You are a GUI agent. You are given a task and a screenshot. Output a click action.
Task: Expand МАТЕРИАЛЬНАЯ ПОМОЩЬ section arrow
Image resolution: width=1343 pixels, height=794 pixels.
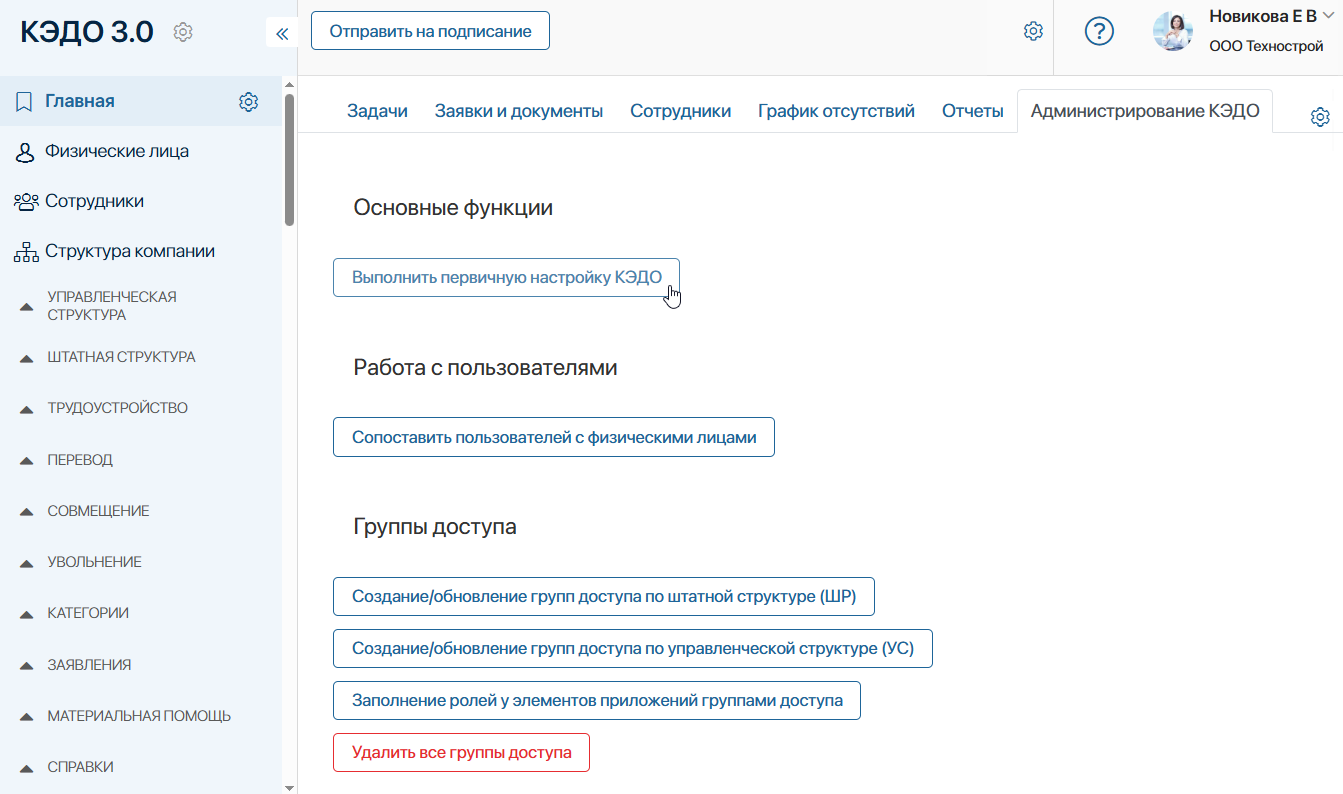point(27,717)
